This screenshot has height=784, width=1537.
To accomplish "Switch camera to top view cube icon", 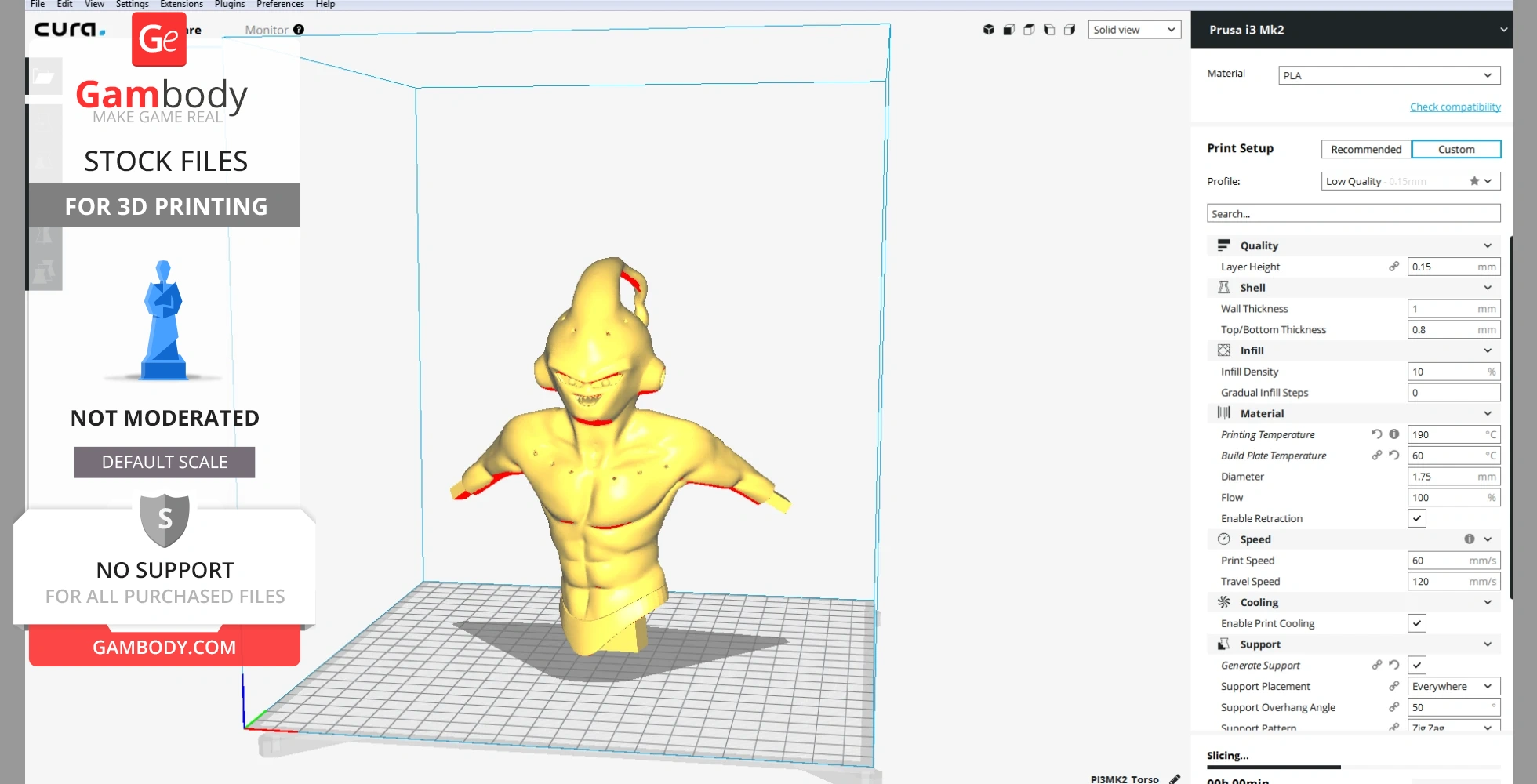I will coord(1029,30).
